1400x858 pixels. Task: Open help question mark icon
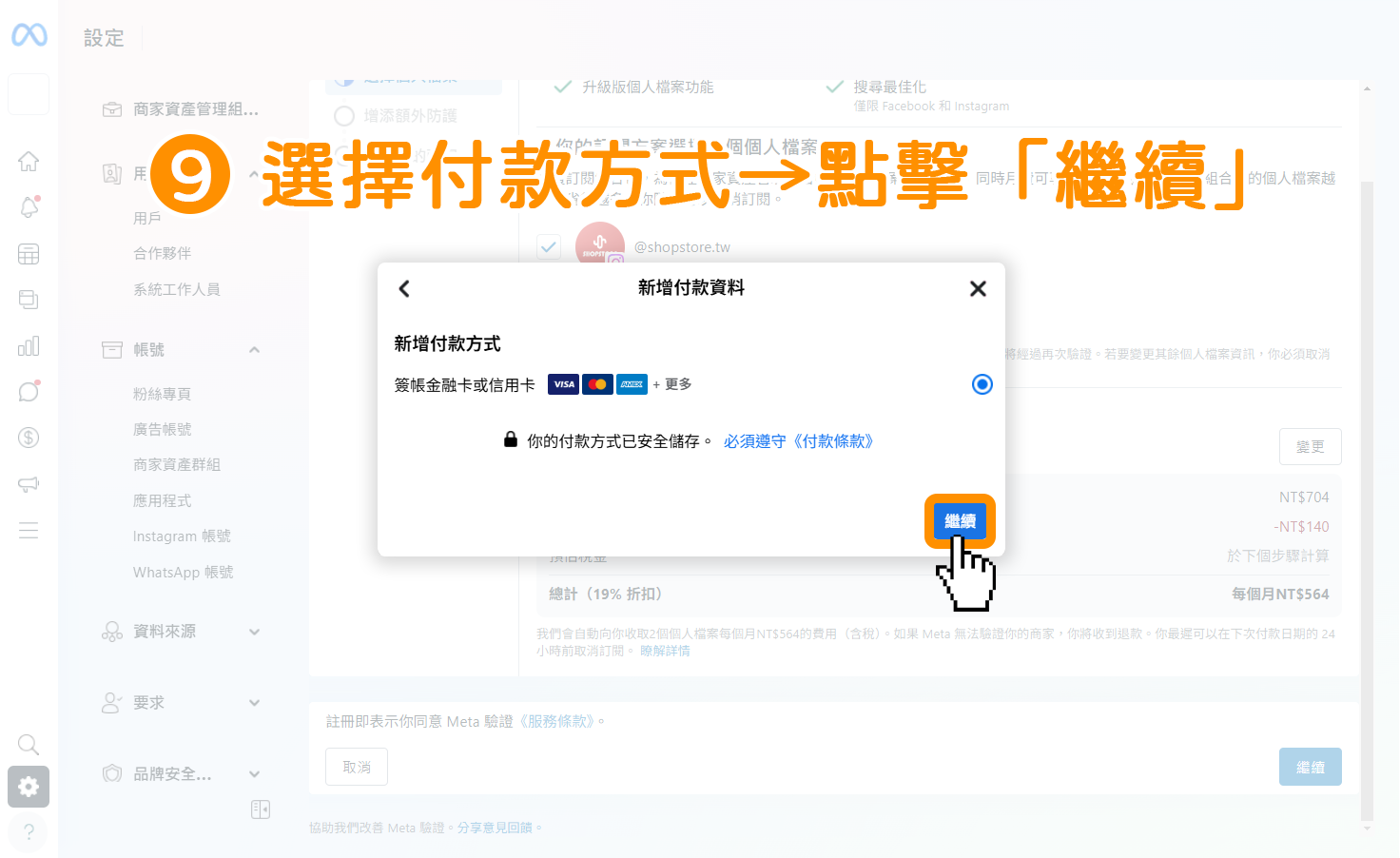tap(29, 832)
